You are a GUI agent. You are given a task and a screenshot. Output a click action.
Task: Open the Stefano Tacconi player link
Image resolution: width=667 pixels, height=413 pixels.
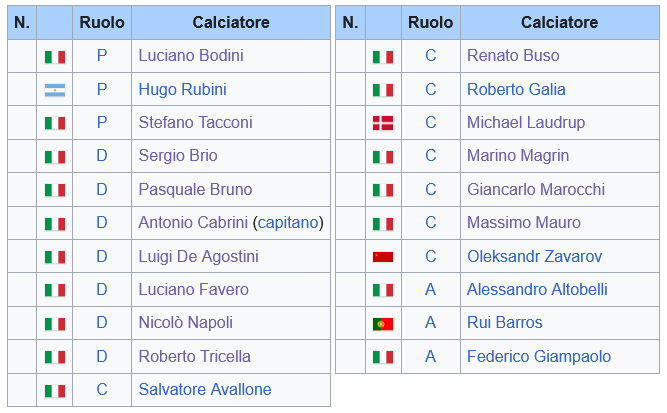click(195, 123)
